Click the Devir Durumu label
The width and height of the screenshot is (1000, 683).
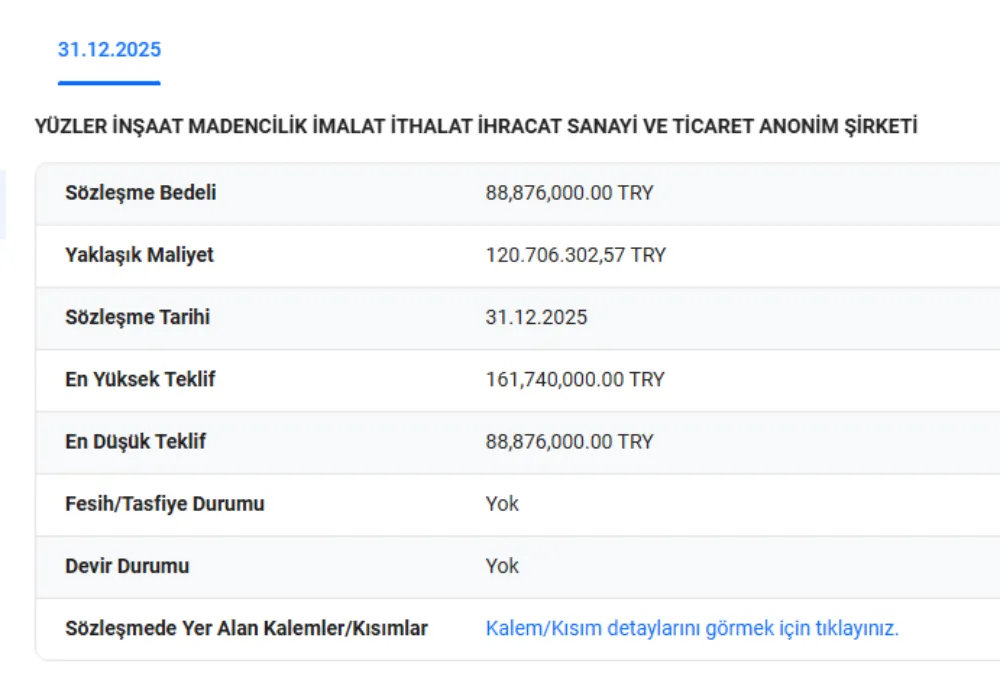pos(127,565)
